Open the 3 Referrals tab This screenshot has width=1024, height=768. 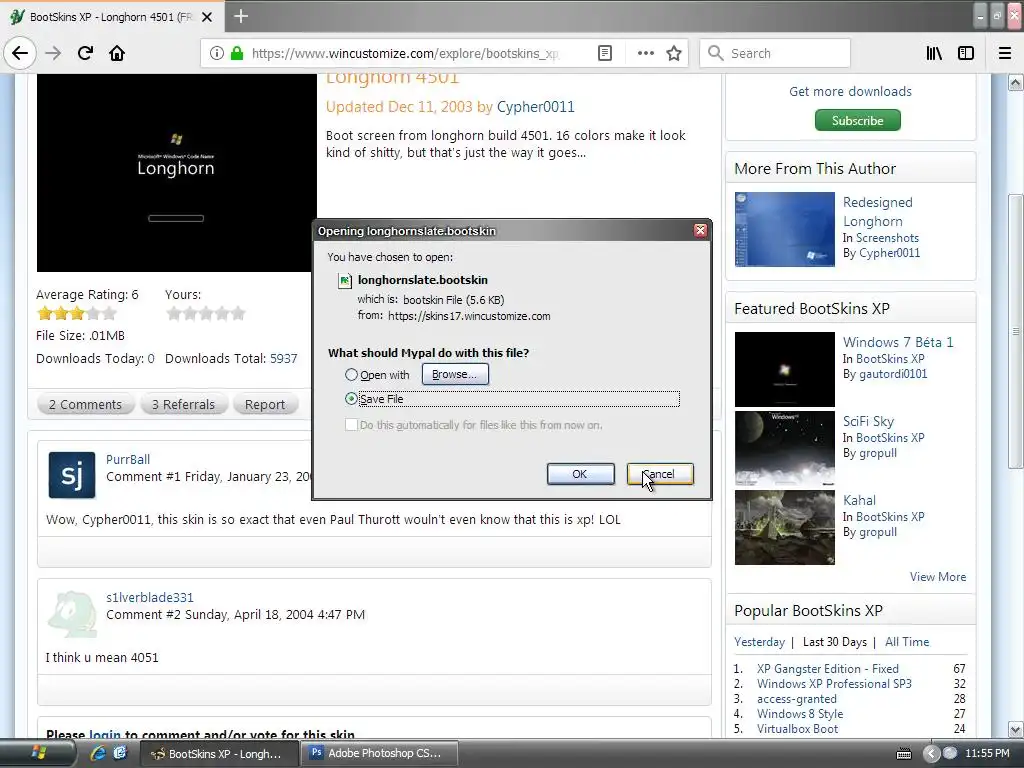click(183, 404)
